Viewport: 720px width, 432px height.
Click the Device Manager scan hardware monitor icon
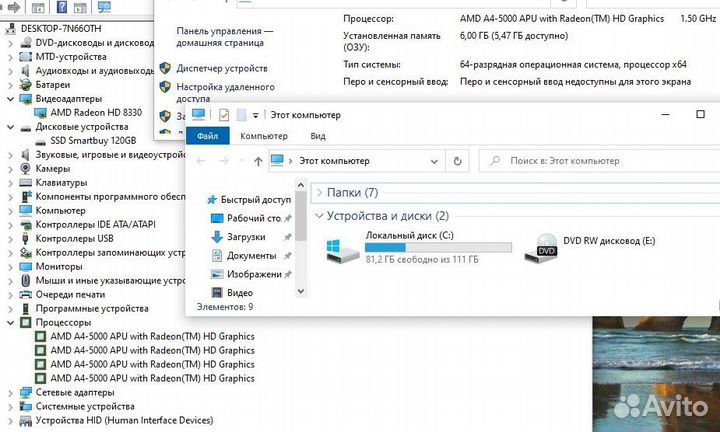(104, 7)
